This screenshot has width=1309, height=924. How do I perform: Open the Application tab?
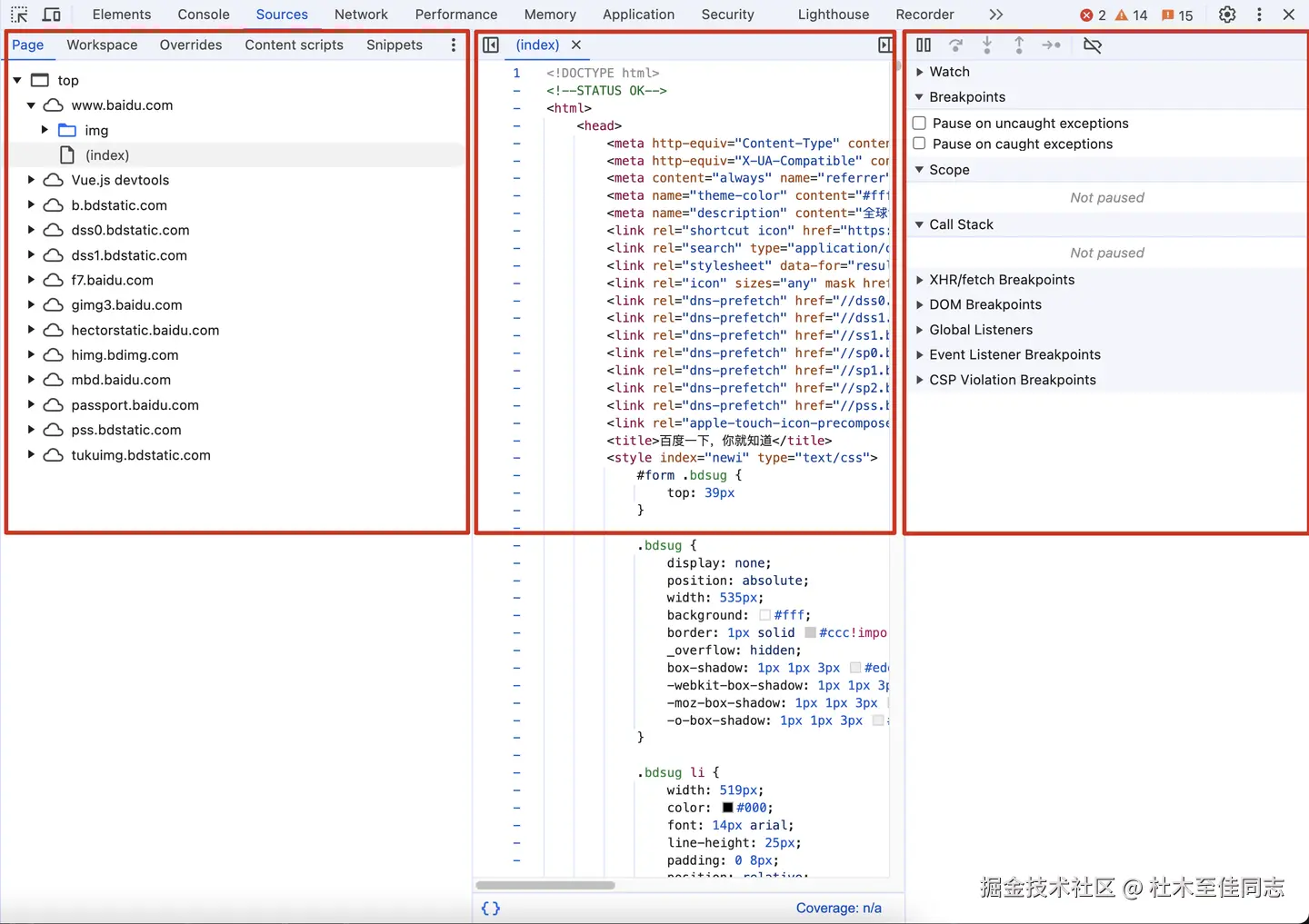point(638,15)
